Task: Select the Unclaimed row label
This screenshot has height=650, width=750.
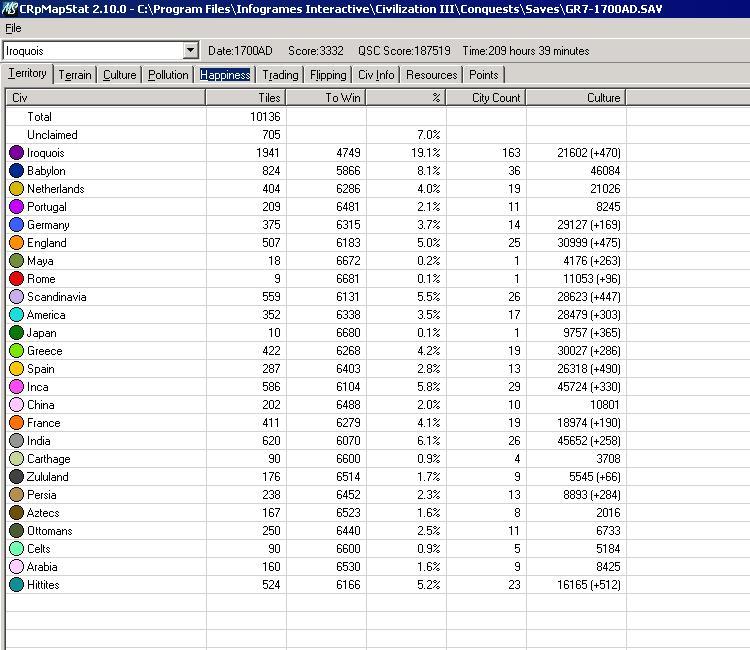Action: pyautogui.click(x=52, y=135)
